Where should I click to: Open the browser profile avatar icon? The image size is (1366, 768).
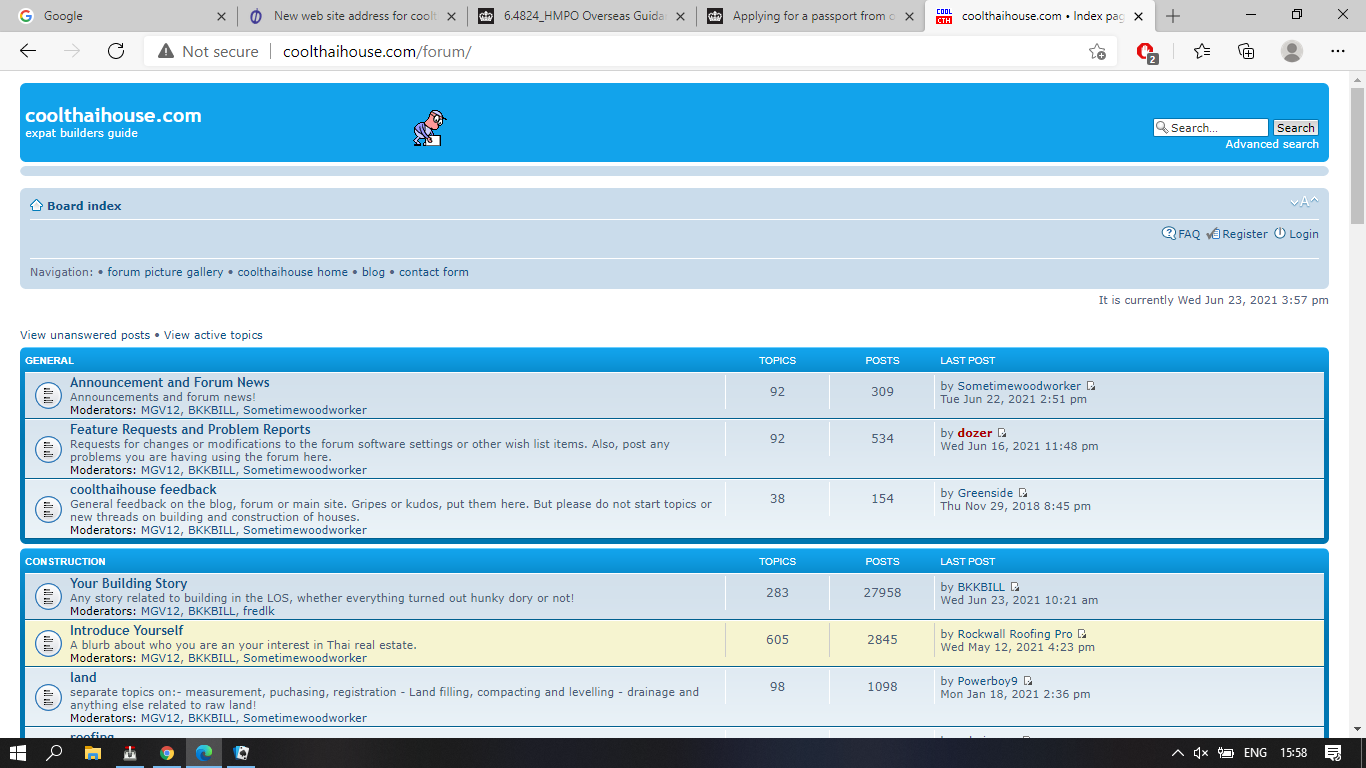coord(1292,51)
